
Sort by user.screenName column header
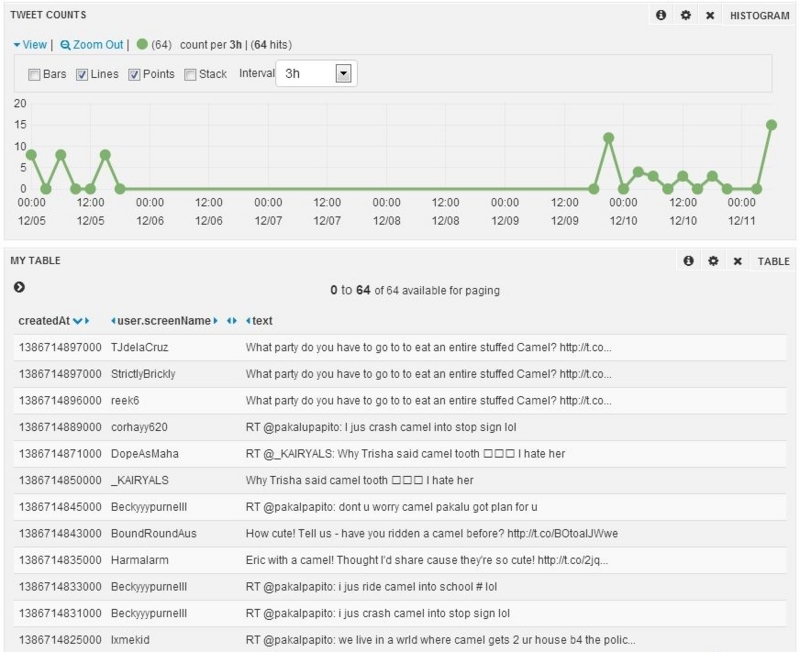pos(164,321)
